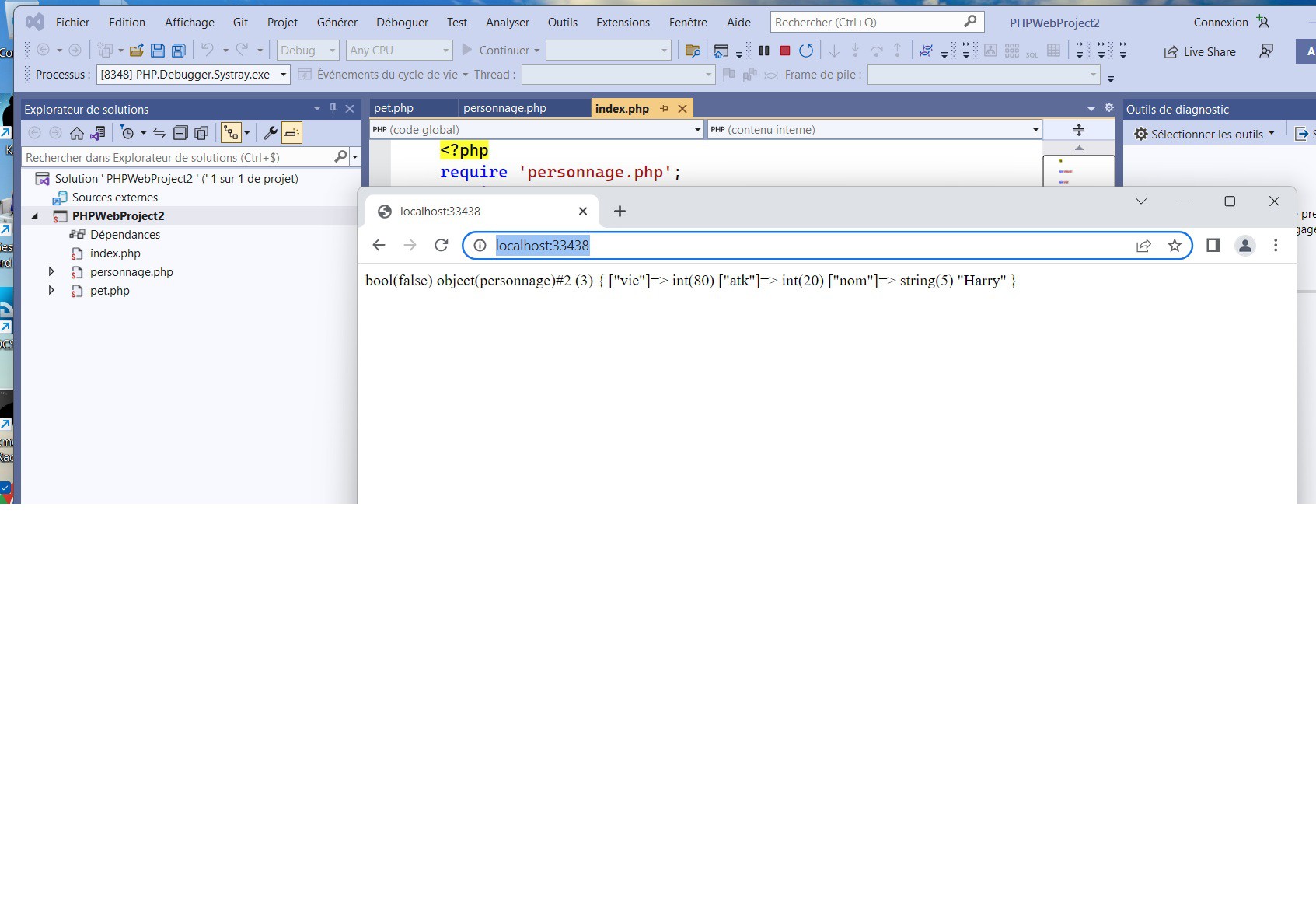Screen dimensions: 1316x902
Task: Bookmark the localhost page with star icon
Action: [1175, 246]
